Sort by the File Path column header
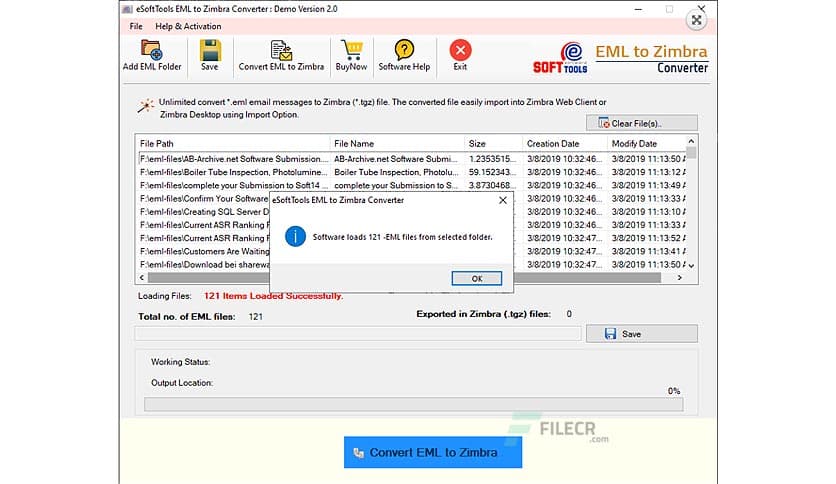836x484 pixels. coord(233,143)
